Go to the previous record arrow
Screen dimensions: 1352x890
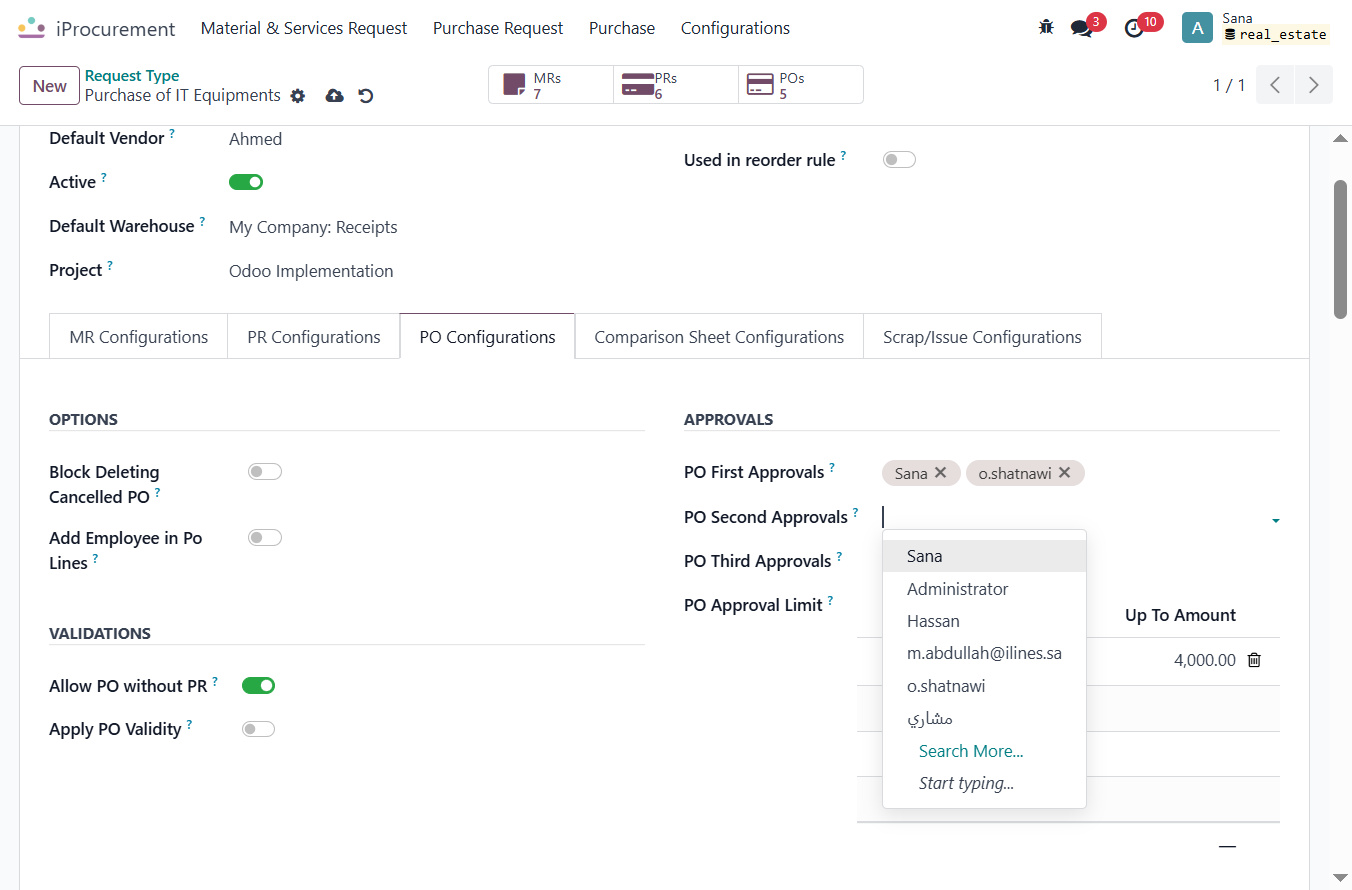coord(1275,85)
